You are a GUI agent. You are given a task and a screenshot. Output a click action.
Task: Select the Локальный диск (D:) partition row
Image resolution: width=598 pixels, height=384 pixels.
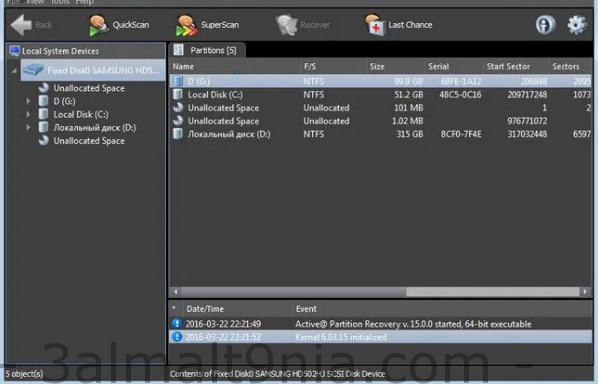381,134
